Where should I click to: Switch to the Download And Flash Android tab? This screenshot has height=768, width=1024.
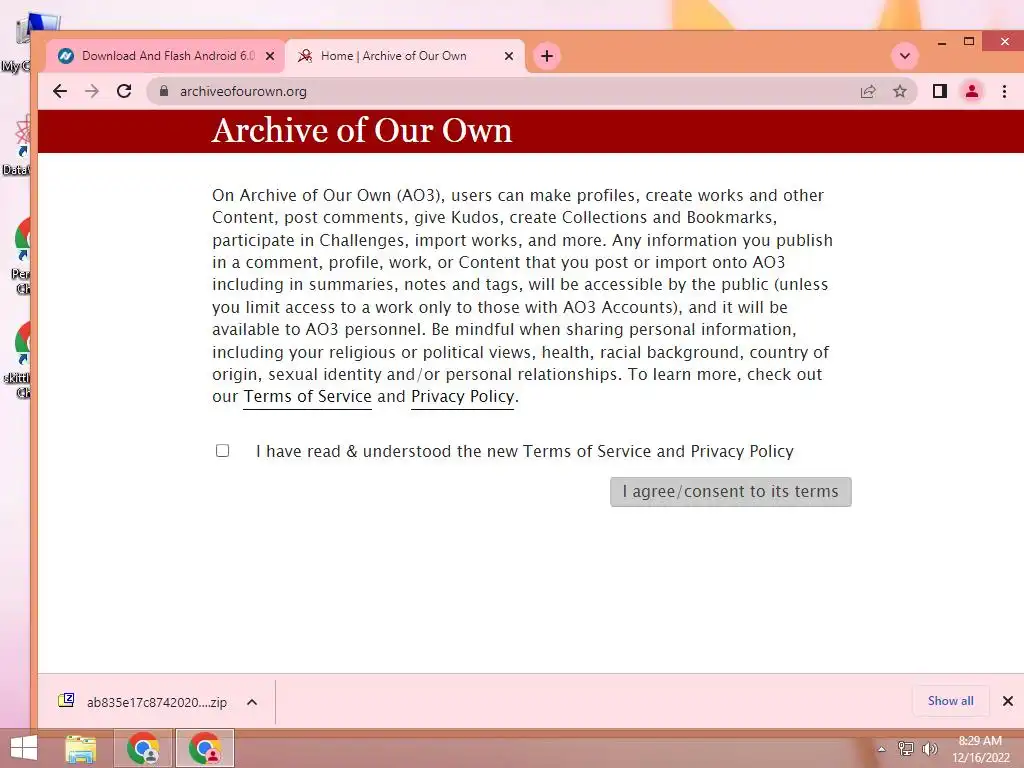coord(167,56)
